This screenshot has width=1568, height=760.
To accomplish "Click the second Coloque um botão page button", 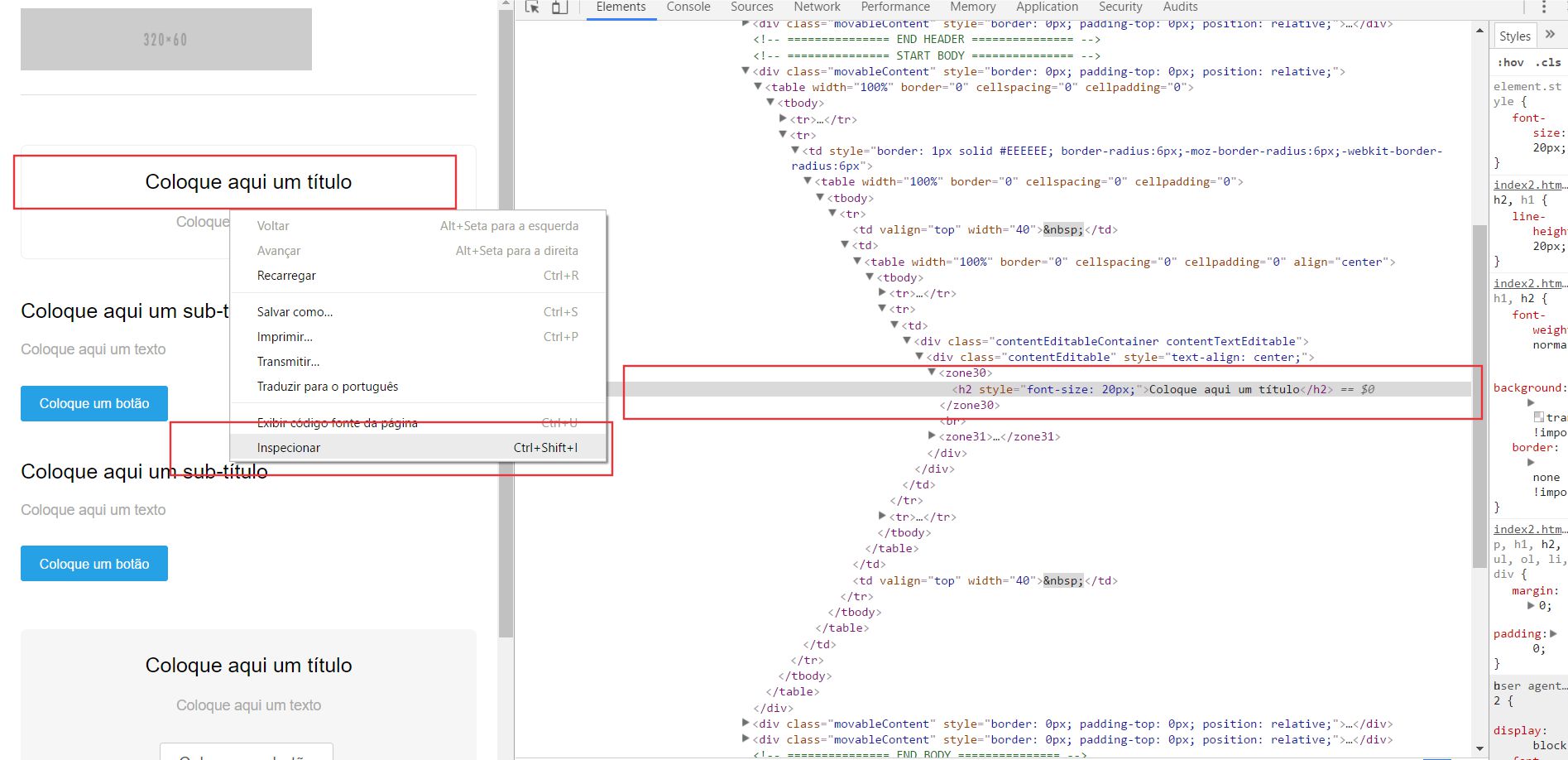I will pos(94,564).
